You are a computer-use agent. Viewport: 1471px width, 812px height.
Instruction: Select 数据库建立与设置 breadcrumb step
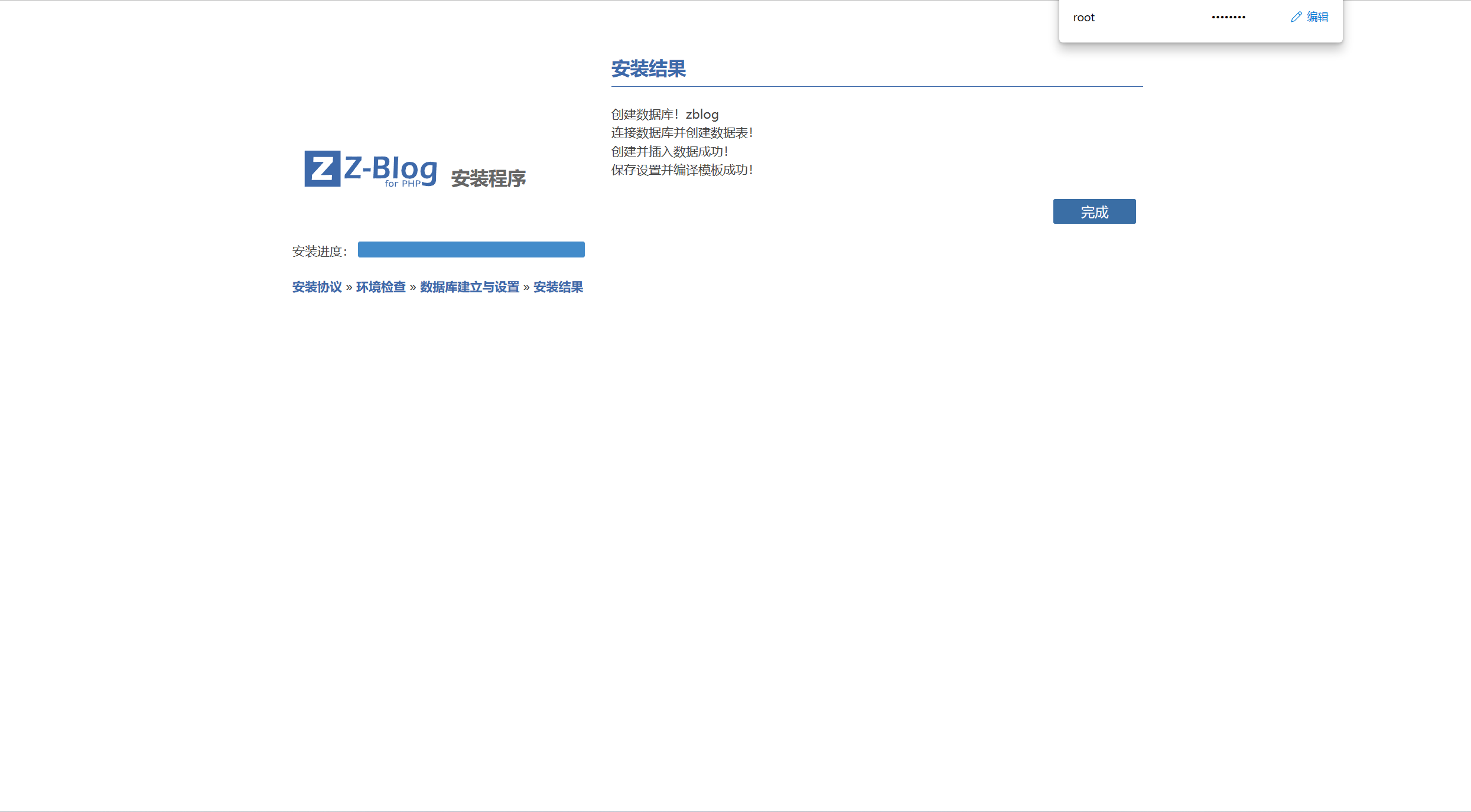click(469, 287)
